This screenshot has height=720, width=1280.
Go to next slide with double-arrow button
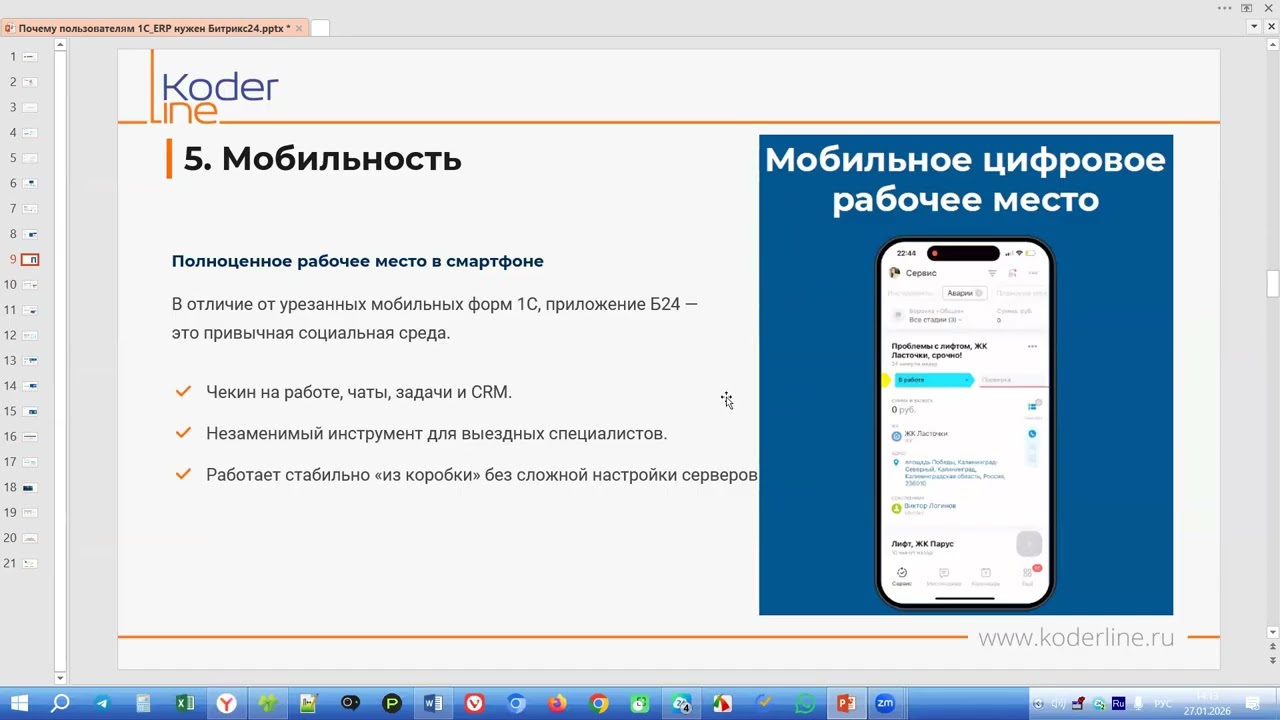tap(1273, 662)
